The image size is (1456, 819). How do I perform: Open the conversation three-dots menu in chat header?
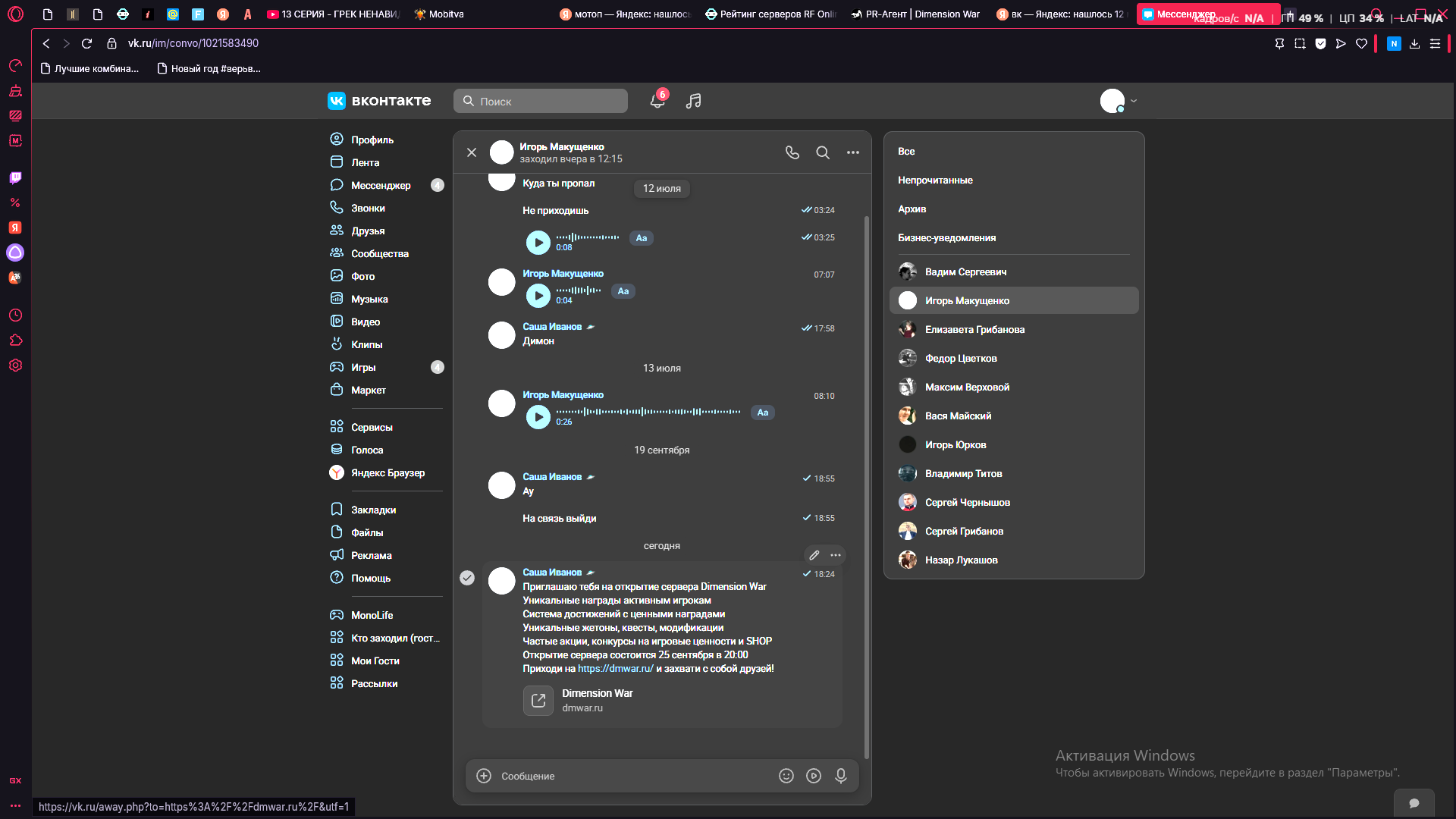(853, 152)
